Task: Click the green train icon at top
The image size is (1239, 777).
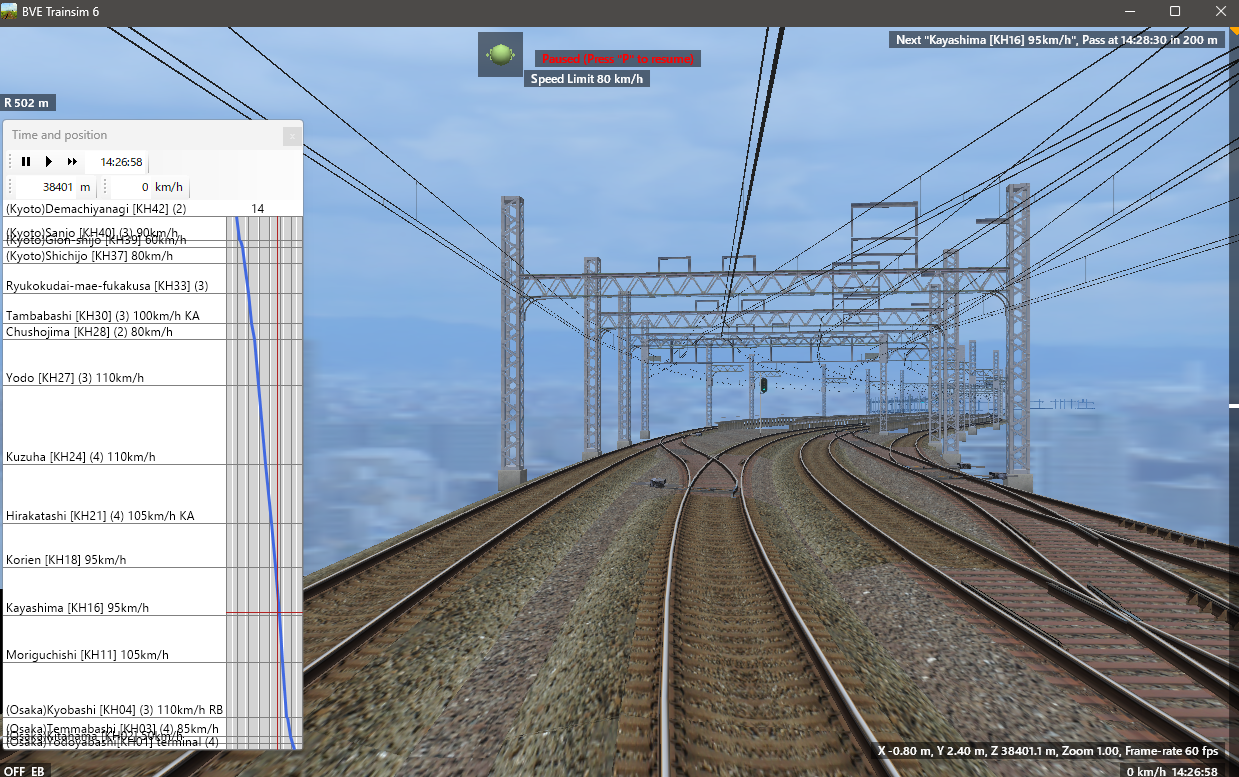Action: 500,55
